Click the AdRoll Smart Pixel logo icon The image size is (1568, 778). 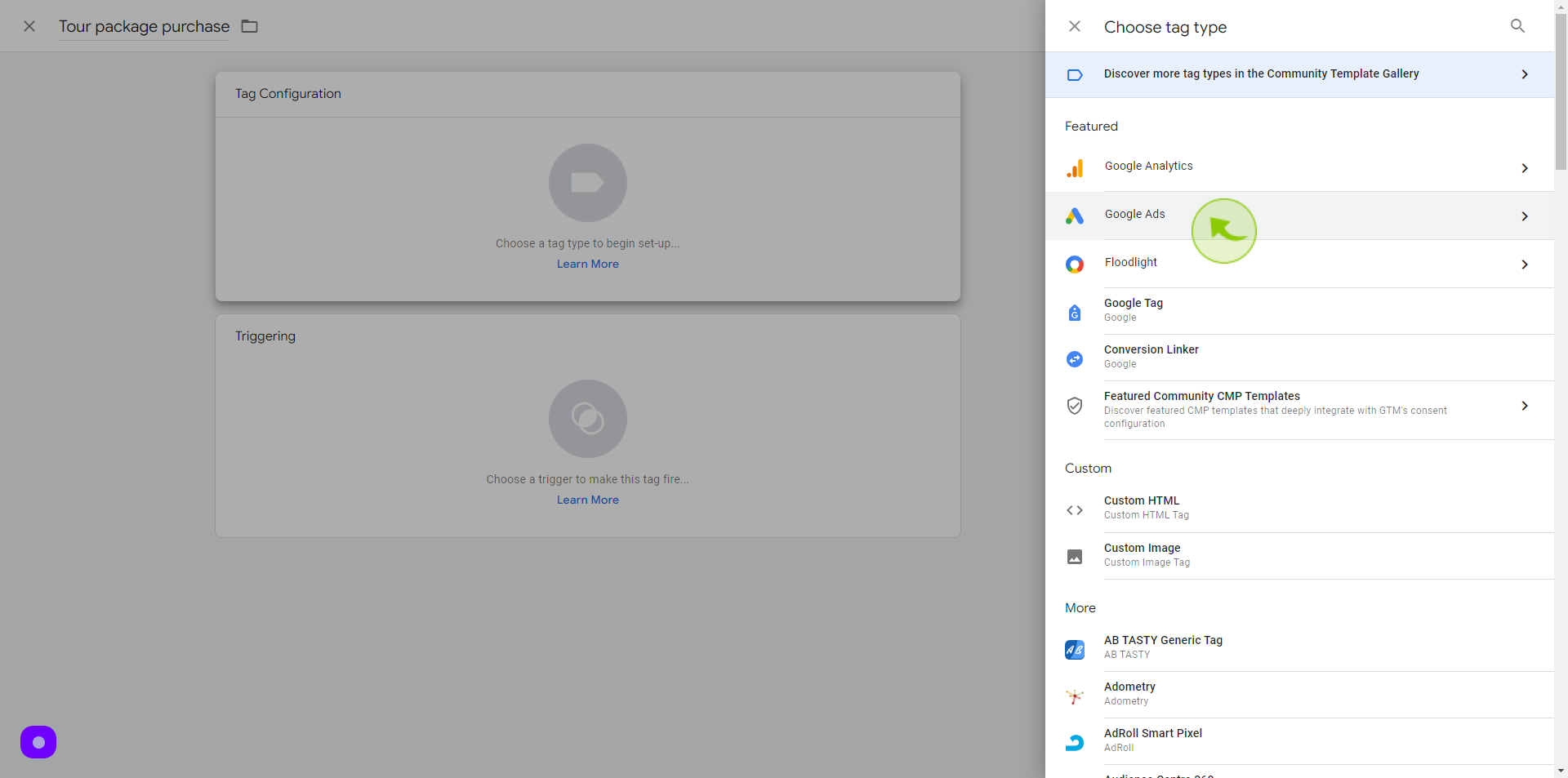(1075, 743)
